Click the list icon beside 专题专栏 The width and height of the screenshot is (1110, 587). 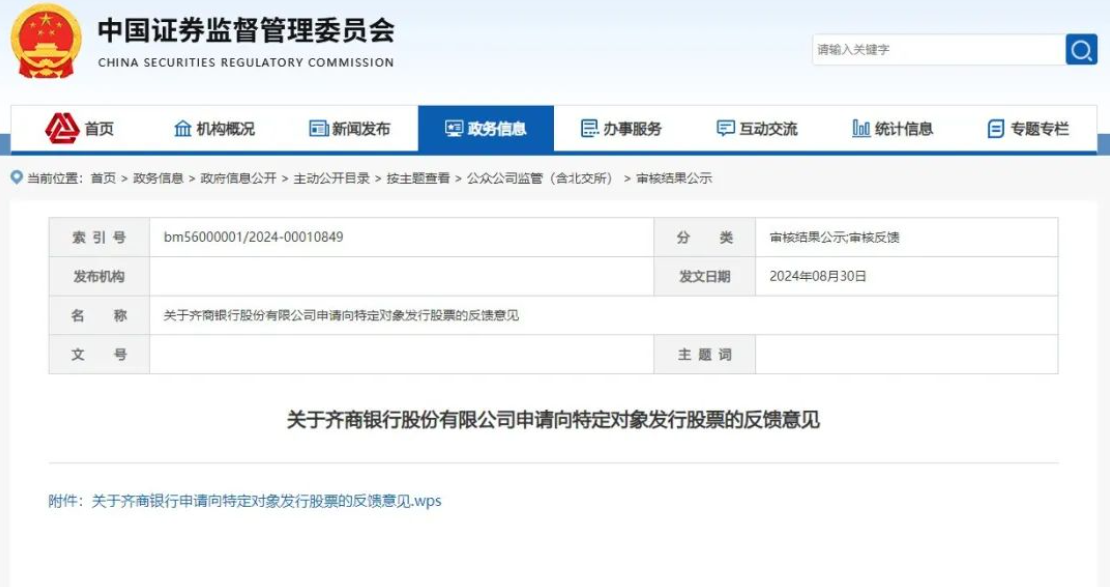[x=995, y=129]
